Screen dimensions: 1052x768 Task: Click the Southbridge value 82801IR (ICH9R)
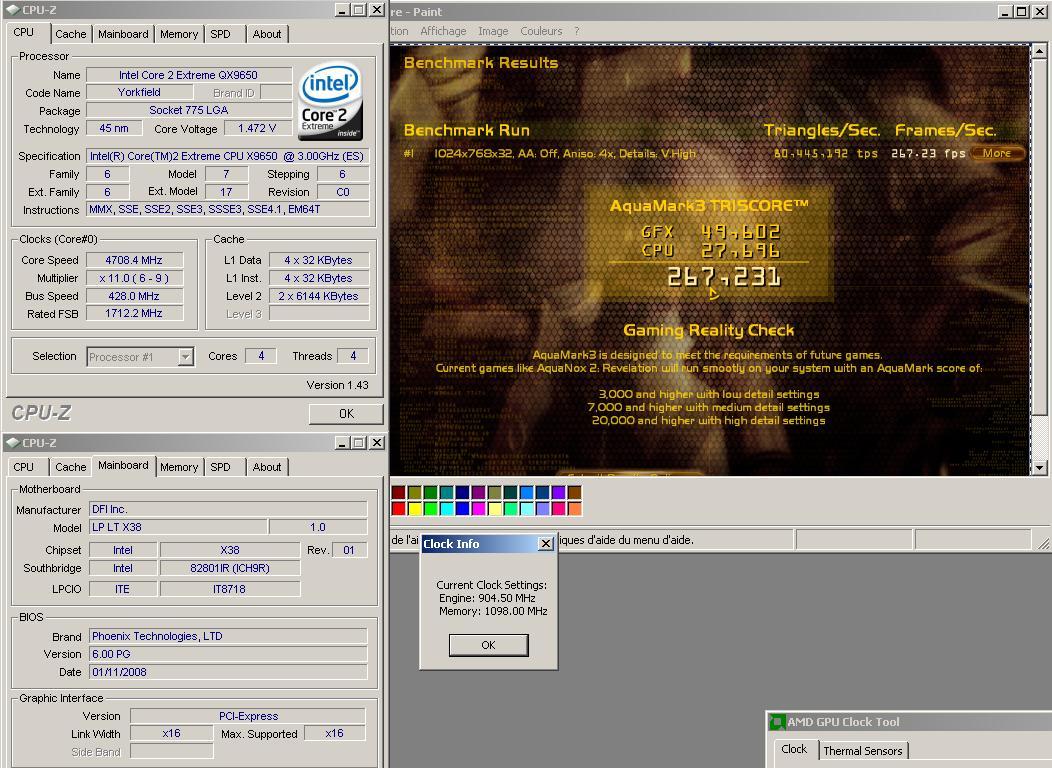click(230, 568)
